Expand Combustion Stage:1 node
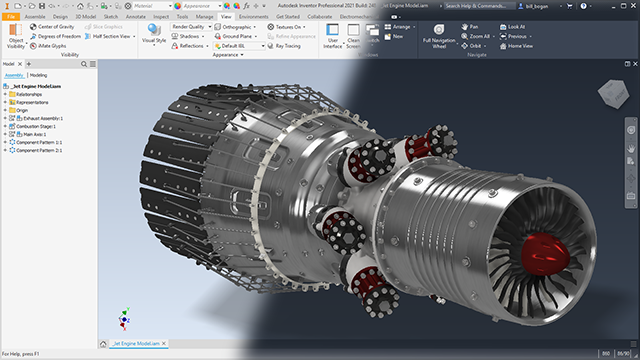 pyautogui.click(x=5, y=127)
